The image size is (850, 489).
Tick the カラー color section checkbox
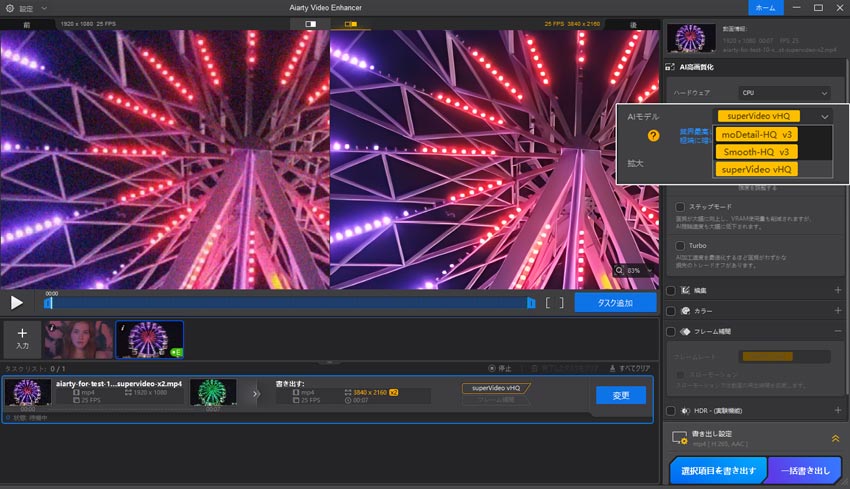click(x=671, y=311)
